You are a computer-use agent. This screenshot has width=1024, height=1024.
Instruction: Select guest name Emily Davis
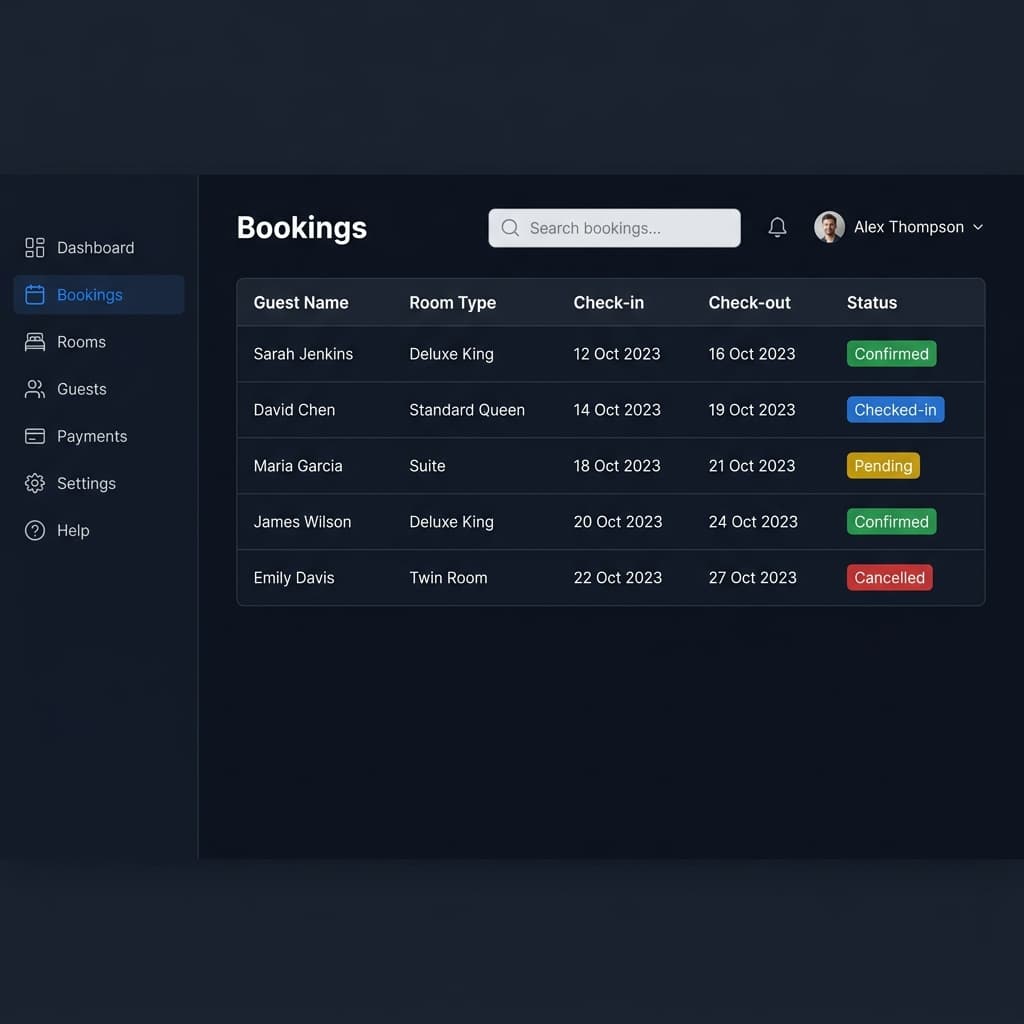coord(294,577)
